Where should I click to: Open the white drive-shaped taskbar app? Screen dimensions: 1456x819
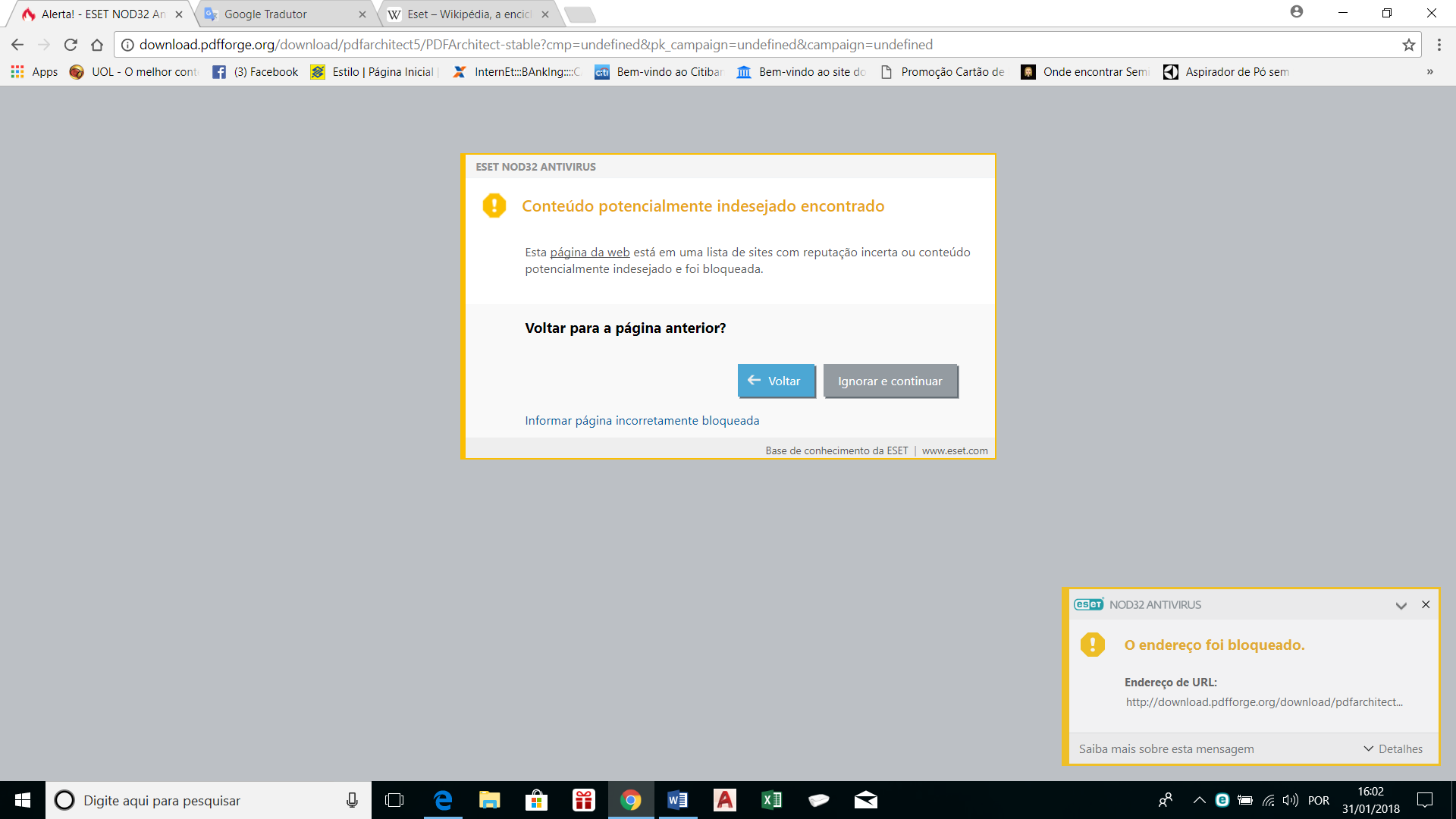[819, 800]
